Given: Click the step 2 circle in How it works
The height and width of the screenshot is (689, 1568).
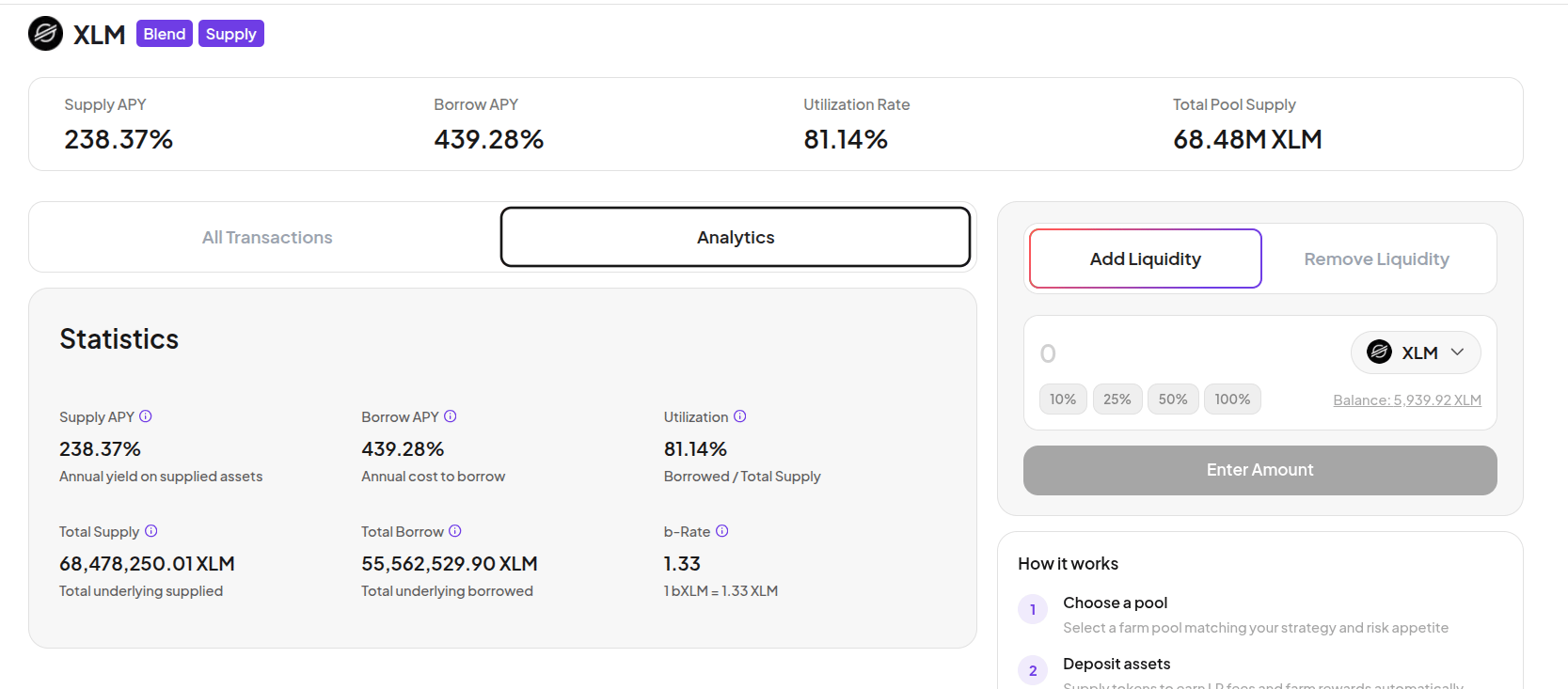Looking at the screenshot, I should [1033, 670].
